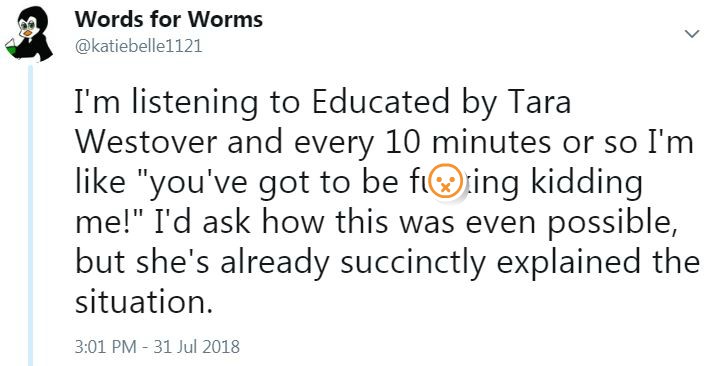Click the word succinctly in the tweet
The image size is (726, 366).
pos(413,263)
